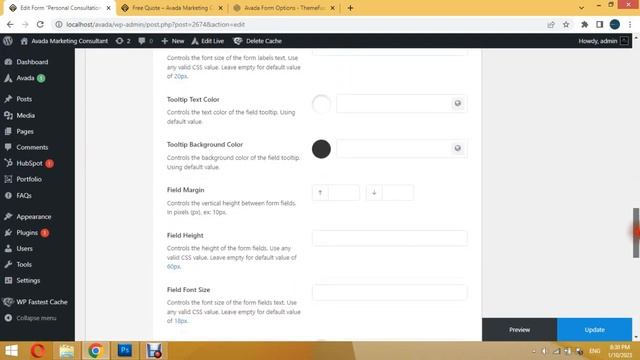Click Tooltip Background Color input field
This screenshot has height=360, width=640.
click(x=393, y=149)
